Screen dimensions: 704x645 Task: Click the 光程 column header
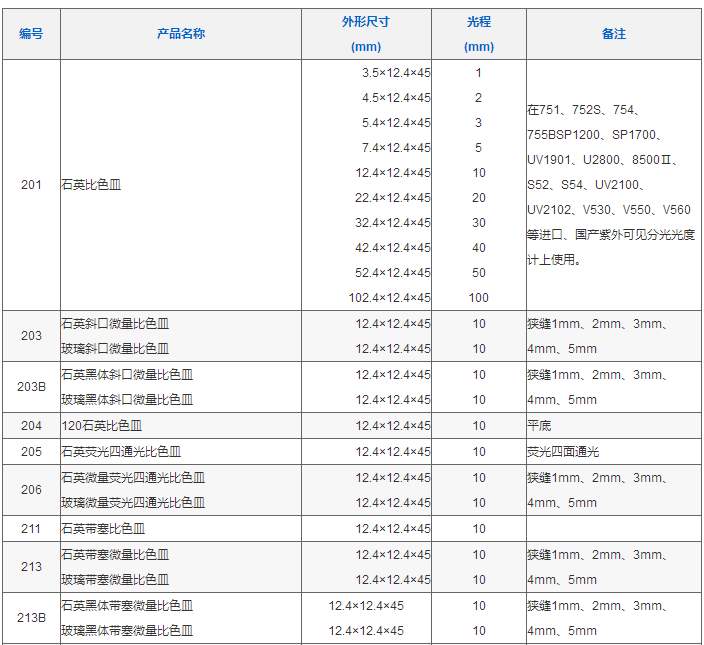(479, 22)
